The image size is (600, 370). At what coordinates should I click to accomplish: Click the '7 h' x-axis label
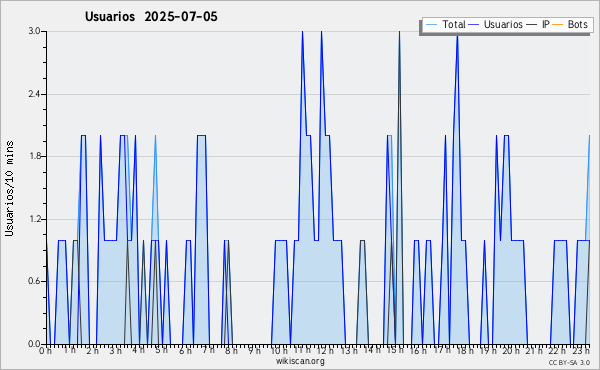[209, 350]
